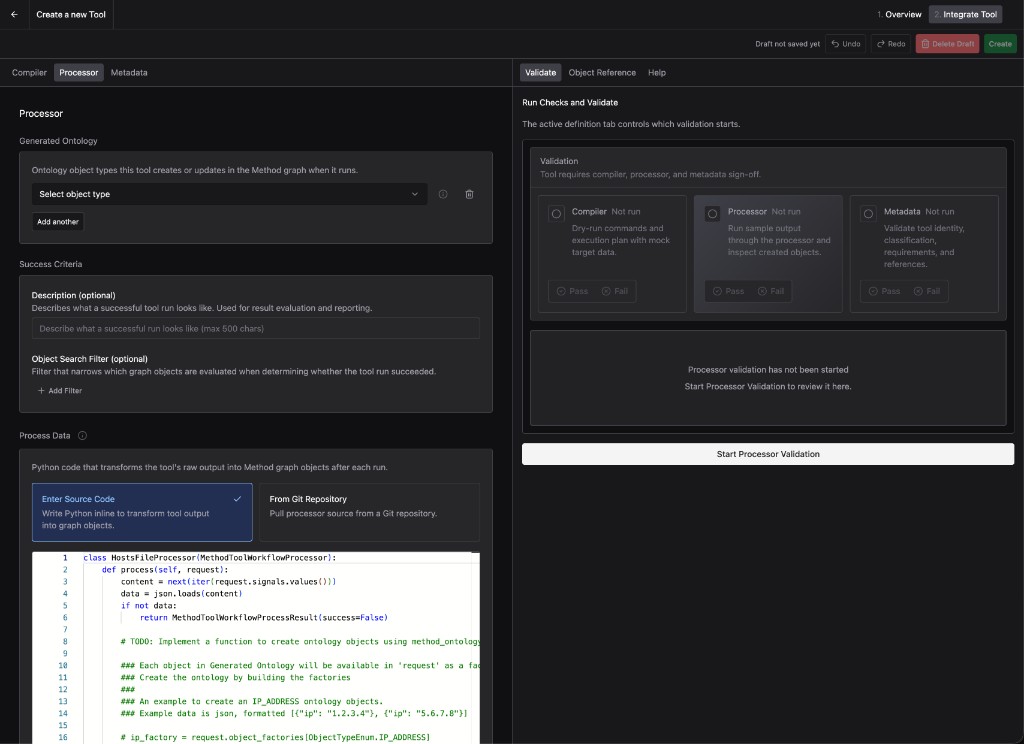Screen dimensions: 1024x744
Task: Click line number 16 in code gutter
Action: pyautogui.click(x=63, y=737)
